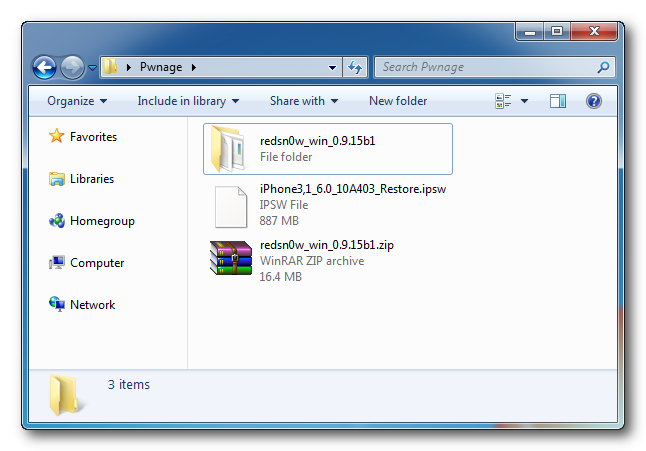This screenshot has width=646, height=451.
Task: Select Pwnage in the address path
Action: point(161,67)
